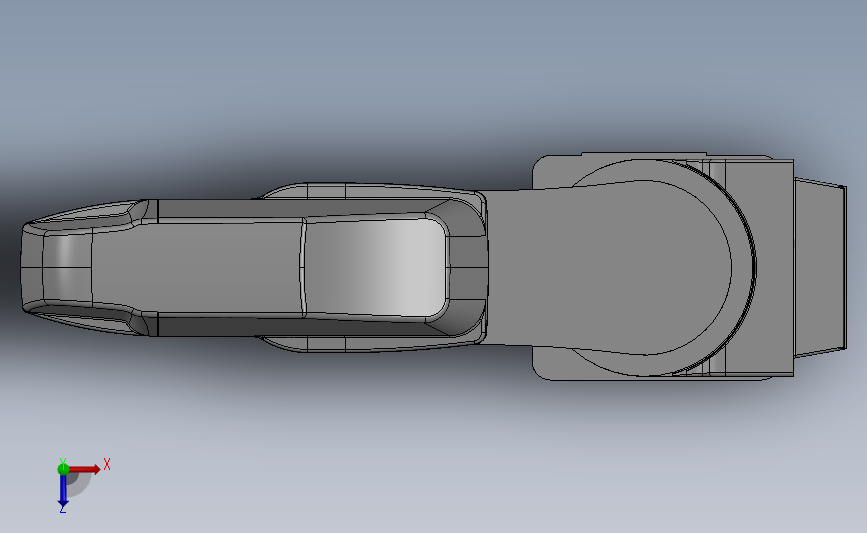Click the green Y axis ball of triad
Screen dimensions: 867x533
click(63, 469)
